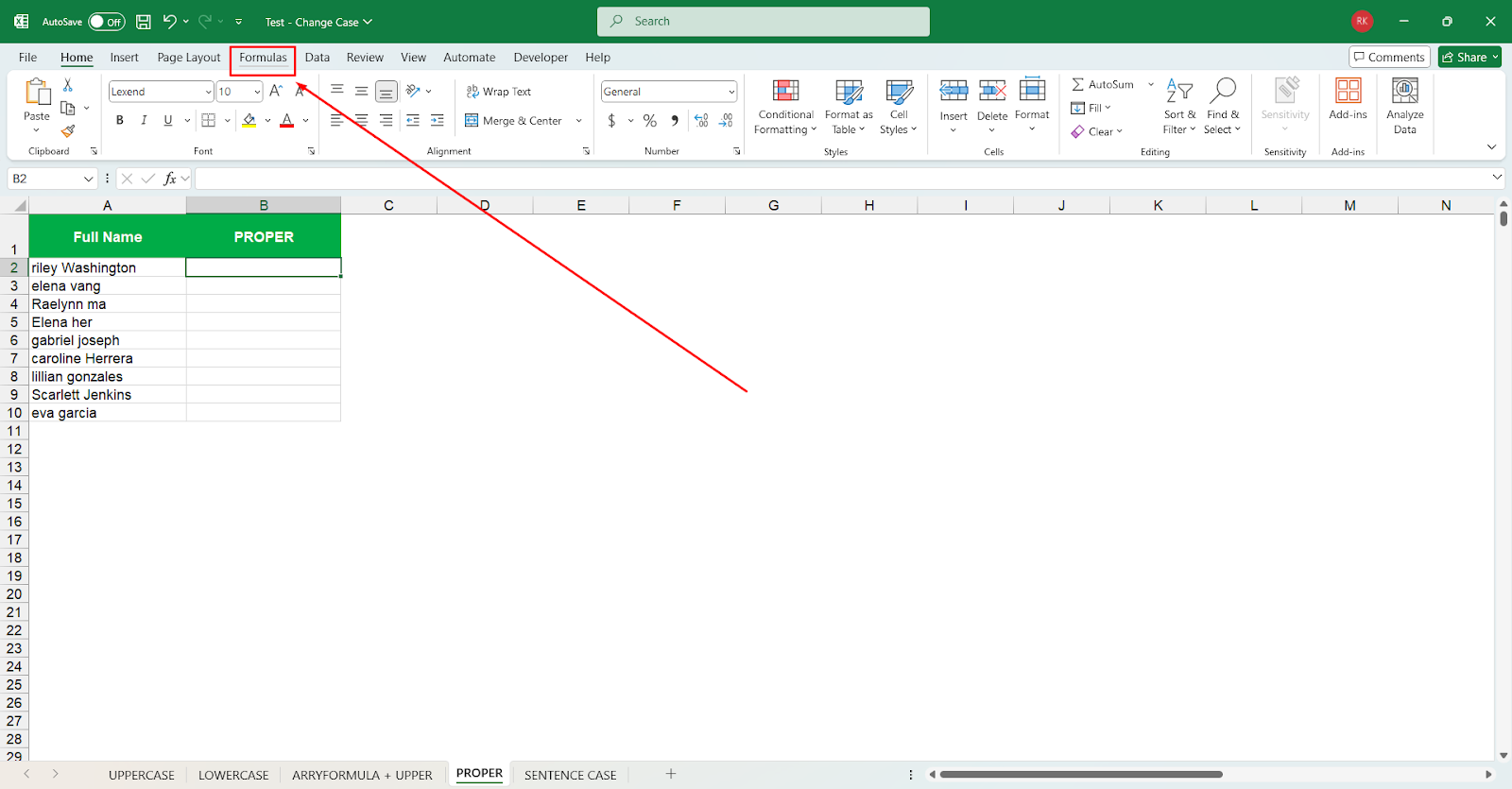1512x789 pixels.
Task: Click the Increase Decimal icon
Action: (701, 120)
